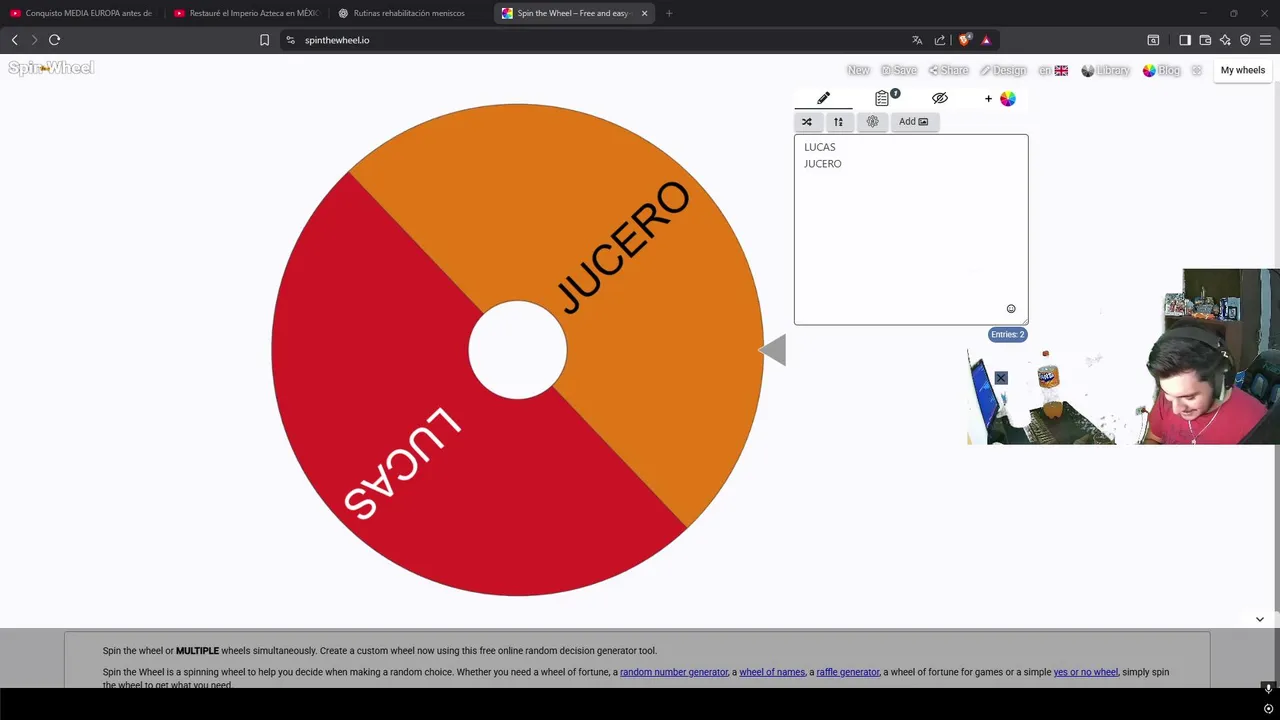Open the tab search icon
Image resolution: width=1280 pixels, height=720 pixels.
1153,40
